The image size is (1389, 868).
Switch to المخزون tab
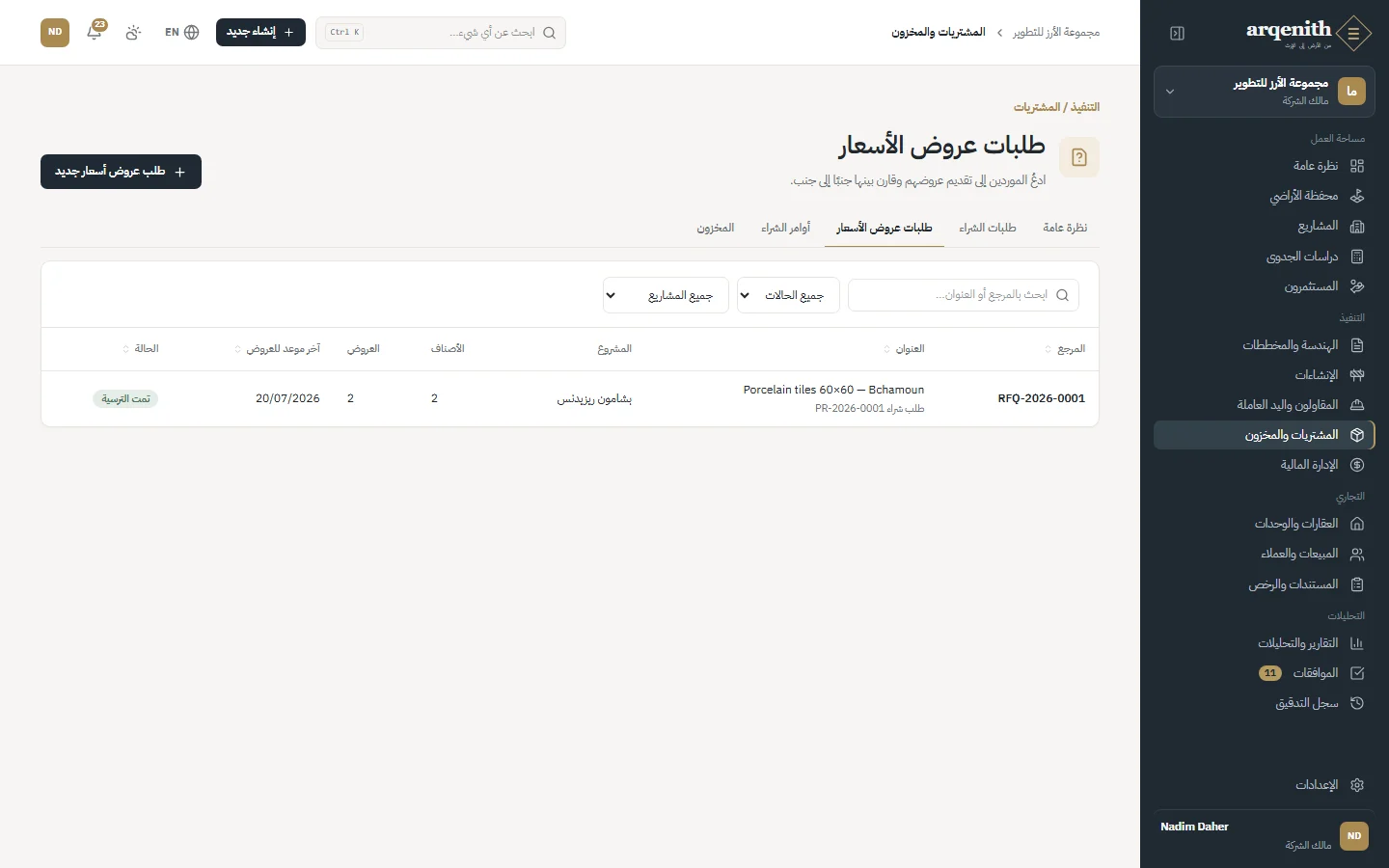(x=716, y=228)
